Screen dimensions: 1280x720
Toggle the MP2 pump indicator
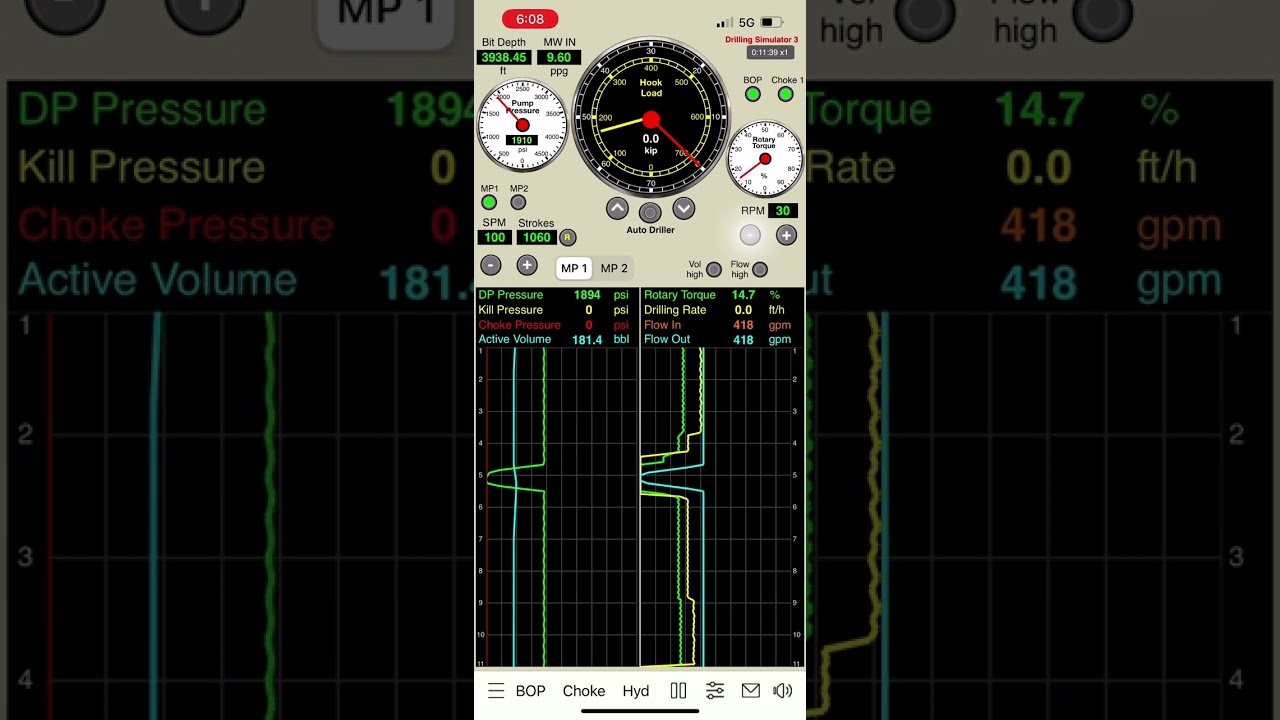pyautogui.click(x=518, y=202)
